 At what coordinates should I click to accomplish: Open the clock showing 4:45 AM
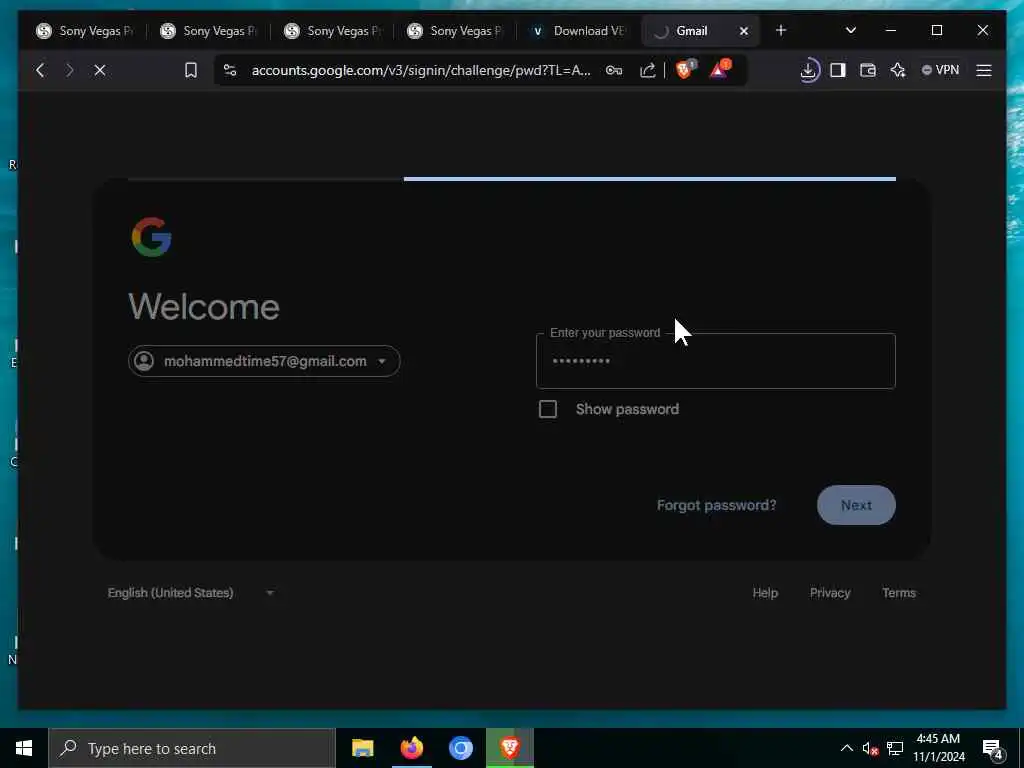point(938,748)
